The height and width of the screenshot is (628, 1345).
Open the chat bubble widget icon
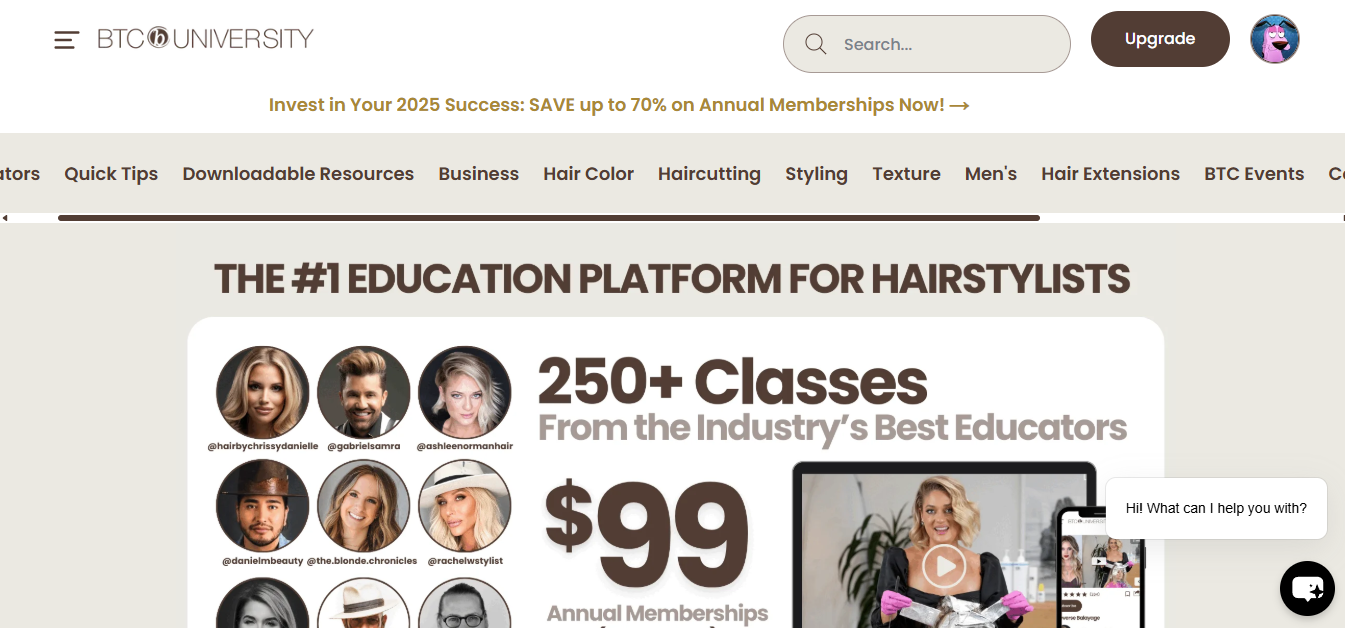pyautogui.click(x=1307, y=588)
